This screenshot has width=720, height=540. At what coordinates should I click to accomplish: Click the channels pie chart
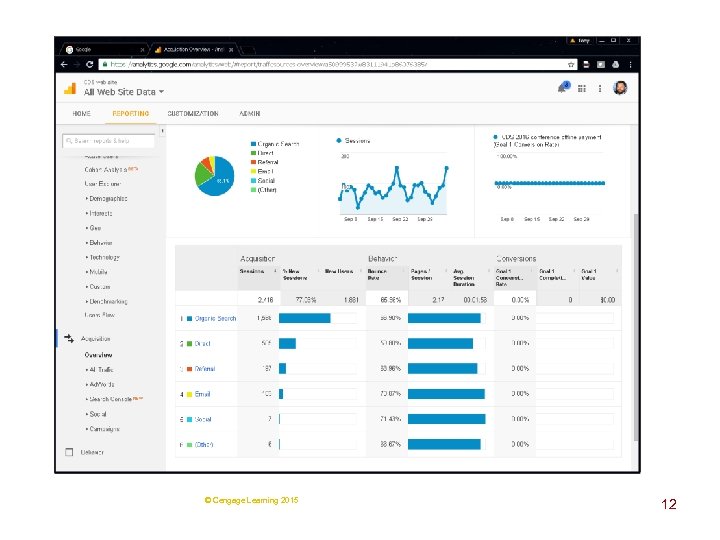point(214,176)
